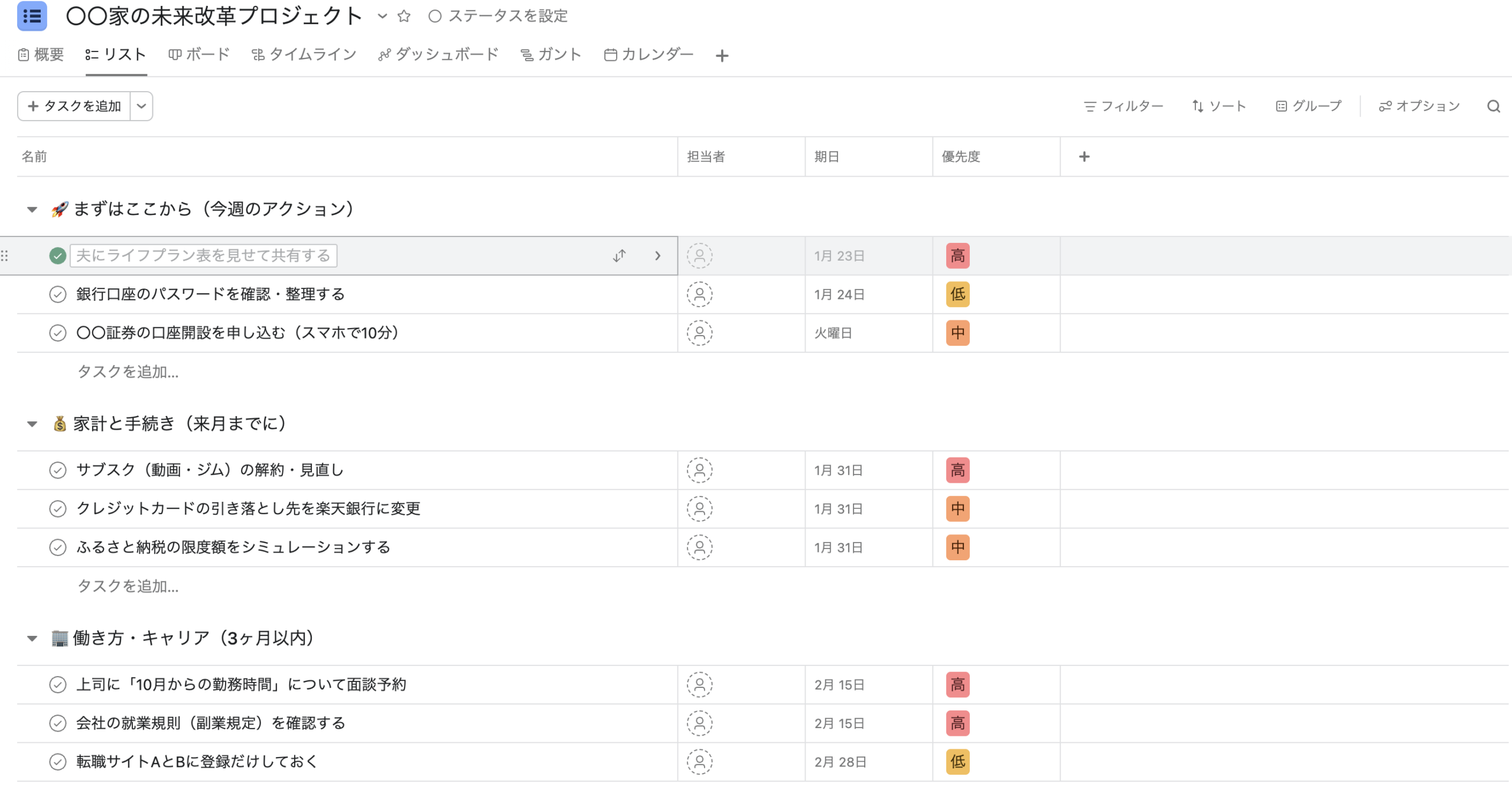
Task: Collapse the 家計と手続き section
Action: (32, 424)
